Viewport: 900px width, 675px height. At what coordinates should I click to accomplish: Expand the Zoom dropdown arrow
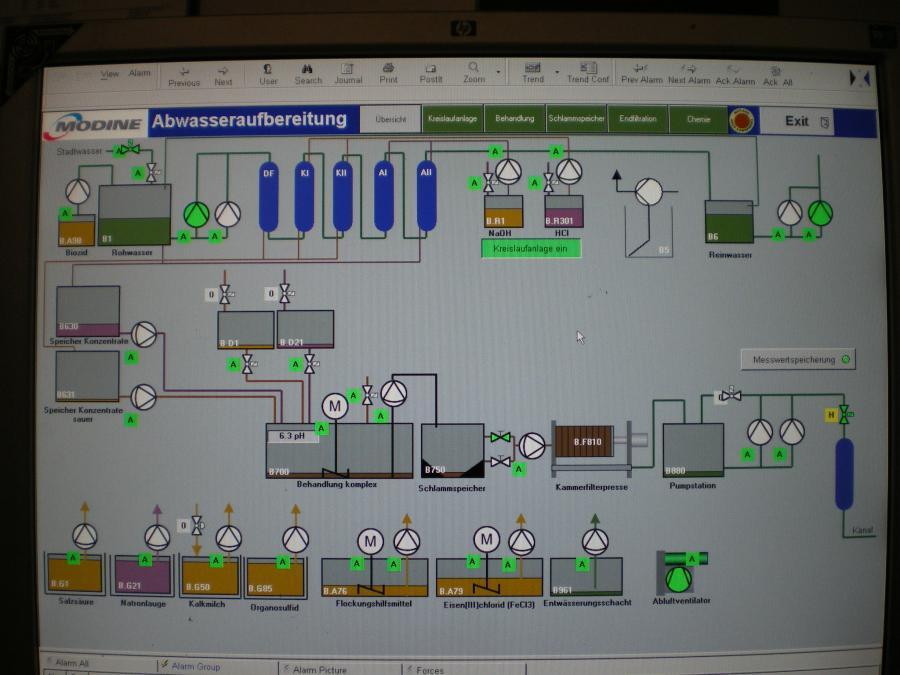point(499,72)
